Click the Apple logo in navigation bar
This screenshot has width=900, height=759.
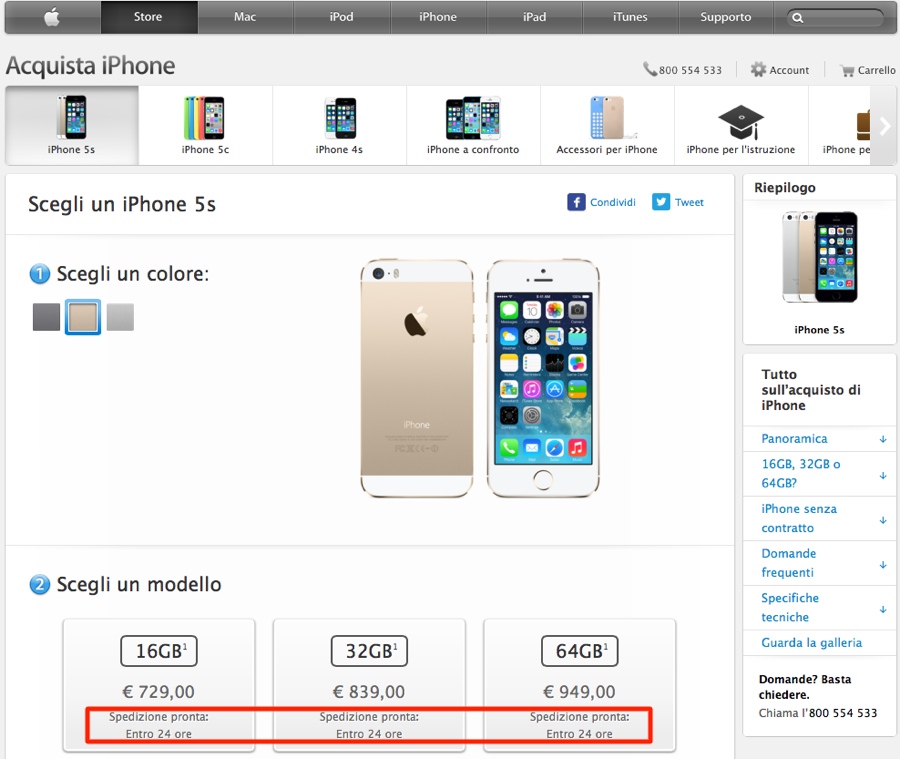tap(52, 17)
